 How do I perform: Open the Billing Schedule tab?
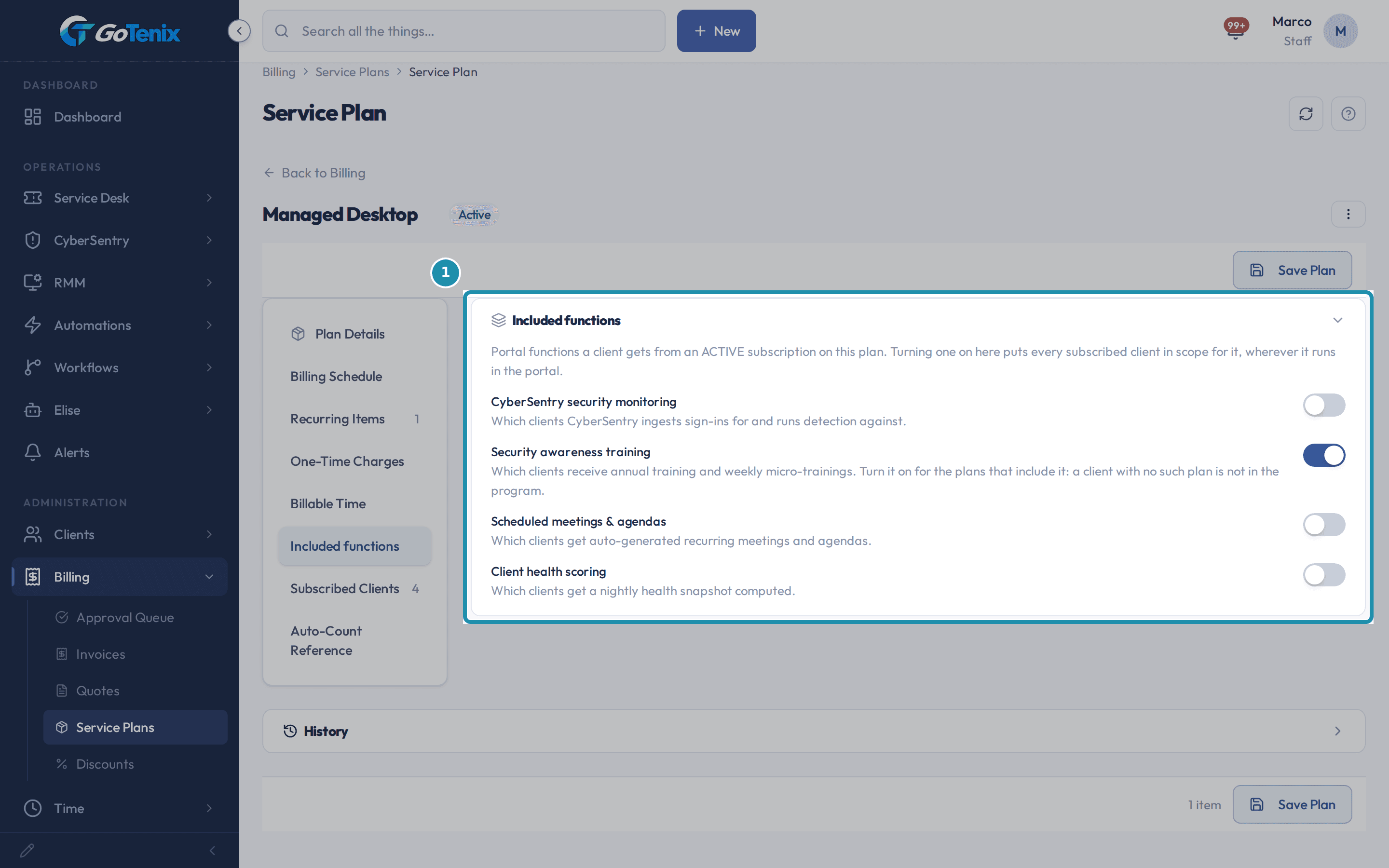(x=354, y=376)
